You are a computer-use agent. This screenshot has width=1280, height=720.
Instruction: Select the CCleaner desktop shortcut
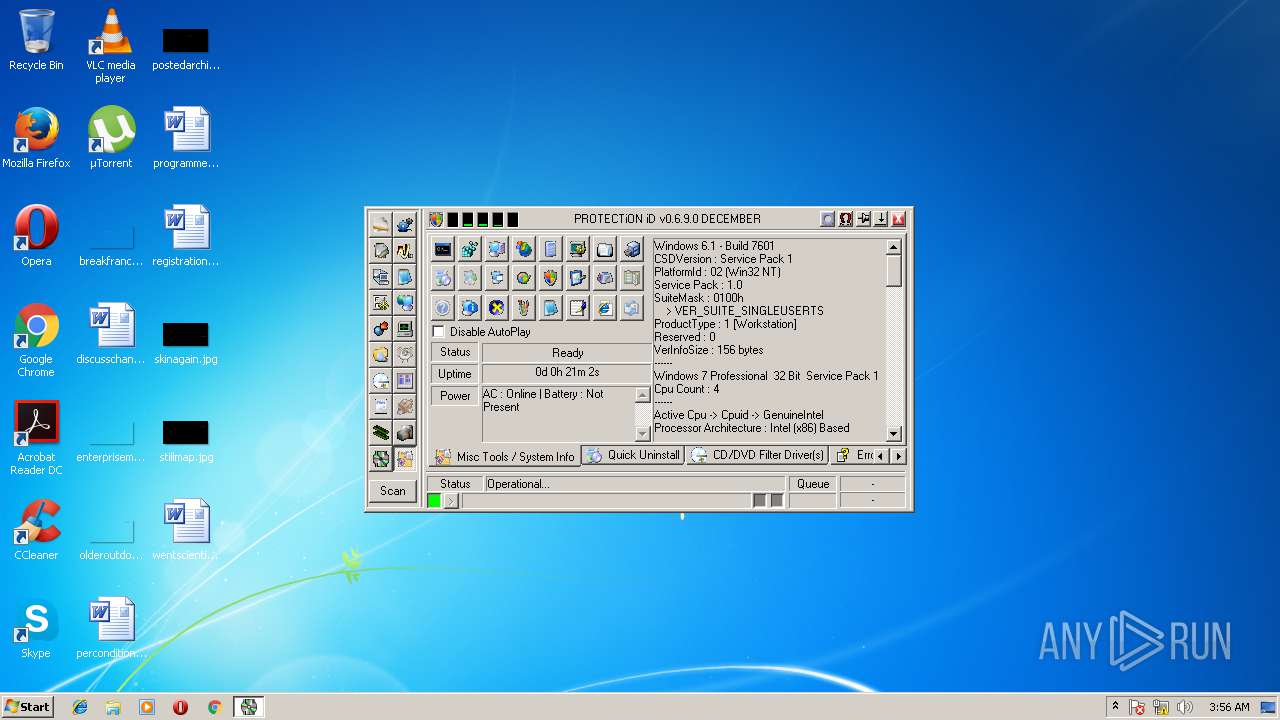click(36, 530)
